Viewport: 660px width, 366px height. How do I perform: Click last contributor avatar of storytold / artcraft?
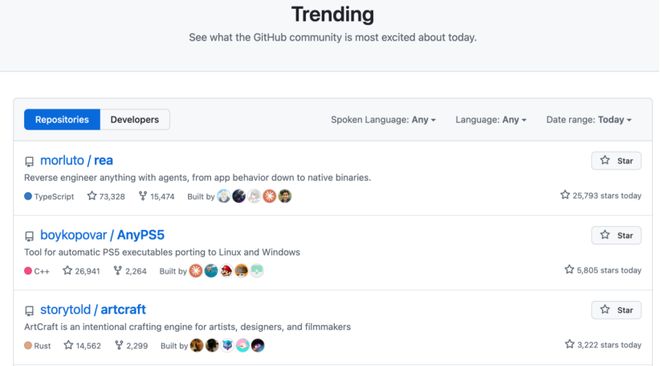(258, 345)
